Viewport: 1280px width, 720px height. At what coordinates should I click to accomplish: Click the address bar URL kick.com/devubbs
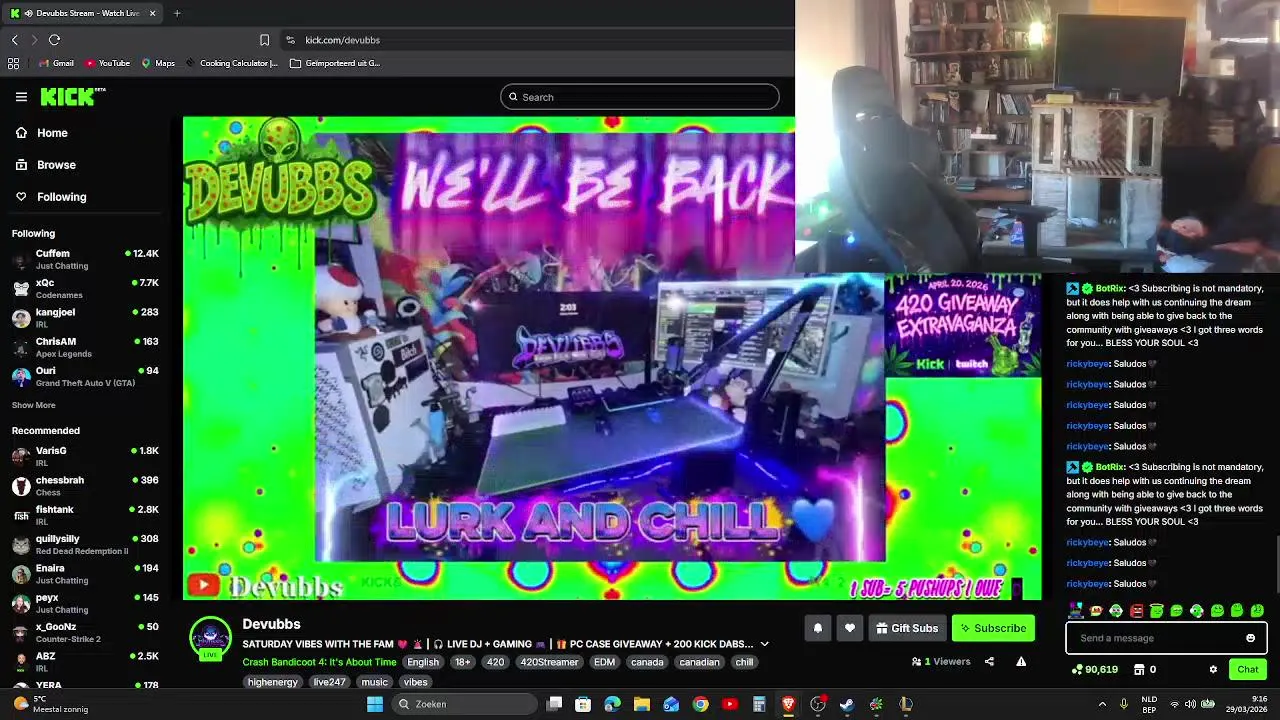point(342,40)
